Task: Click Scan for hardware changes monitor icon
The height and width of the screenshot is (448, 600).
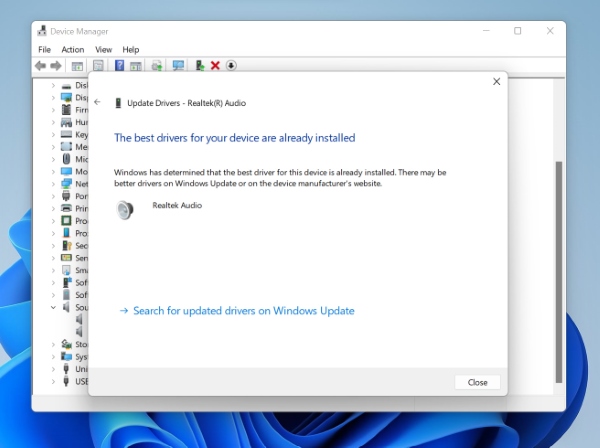Action: 178,66
